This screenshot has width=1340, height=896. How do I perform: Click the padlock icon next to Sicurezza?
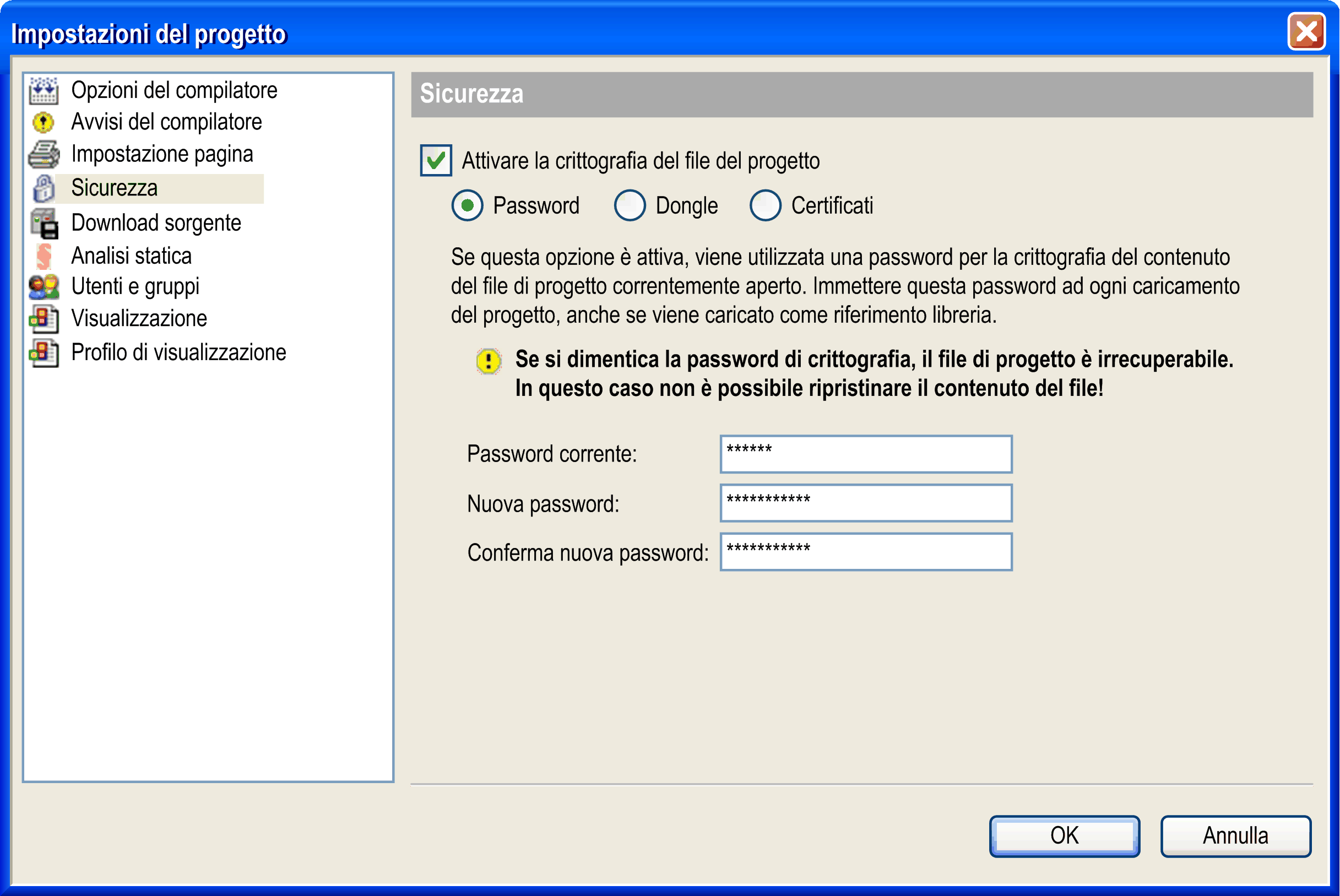44,188
